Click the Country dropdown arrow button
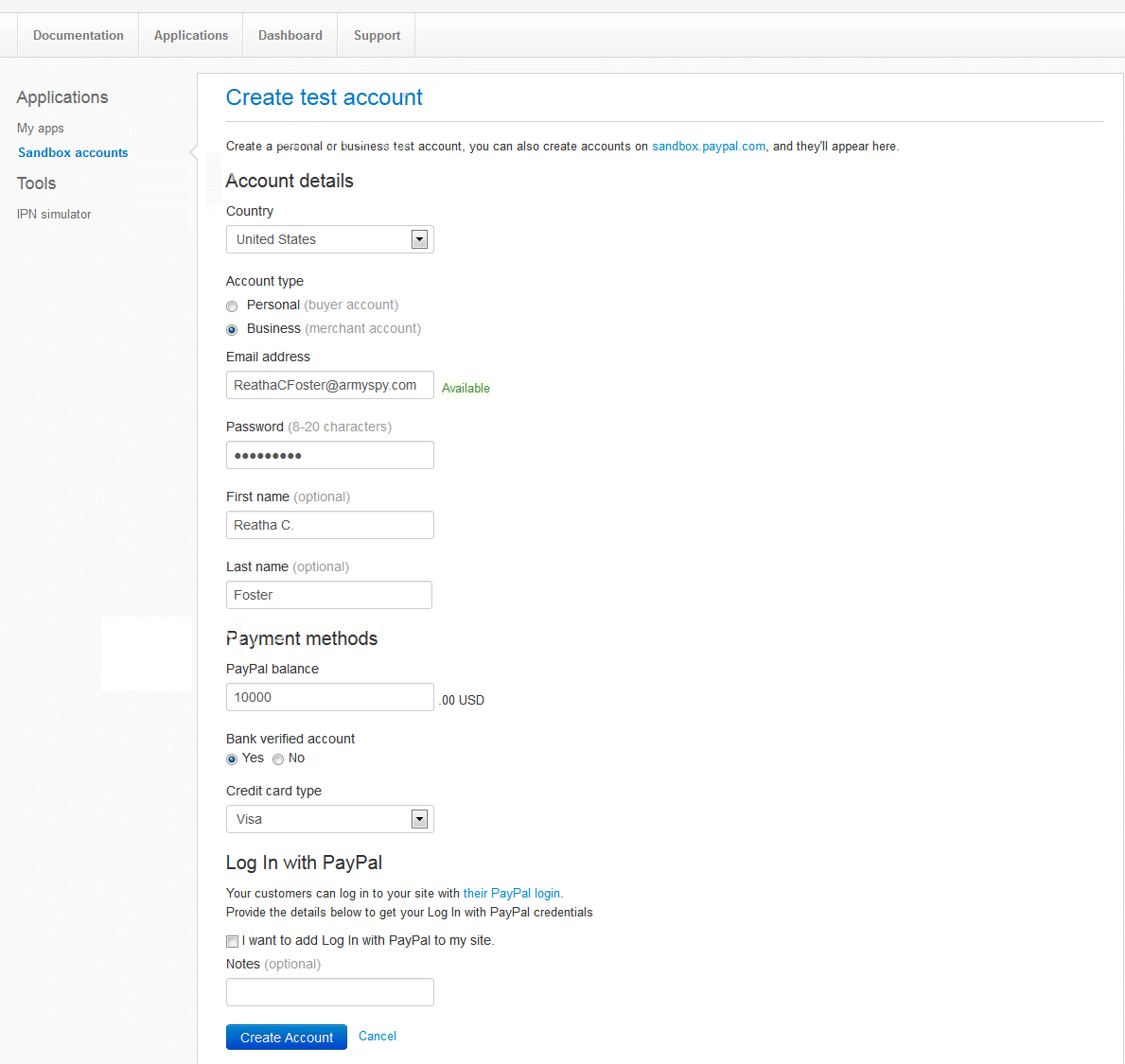1125x1064 pixels. (x=420, y=239)
